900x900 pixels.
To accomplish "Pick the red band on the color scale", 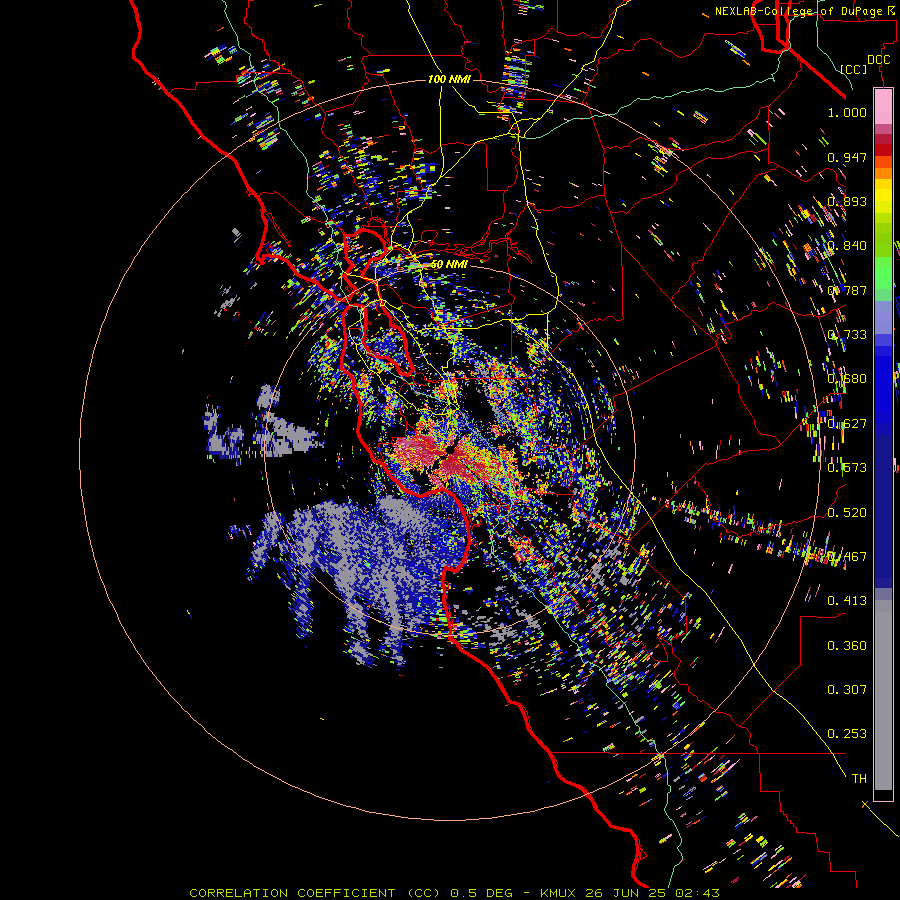I will (x=883, y=150).
